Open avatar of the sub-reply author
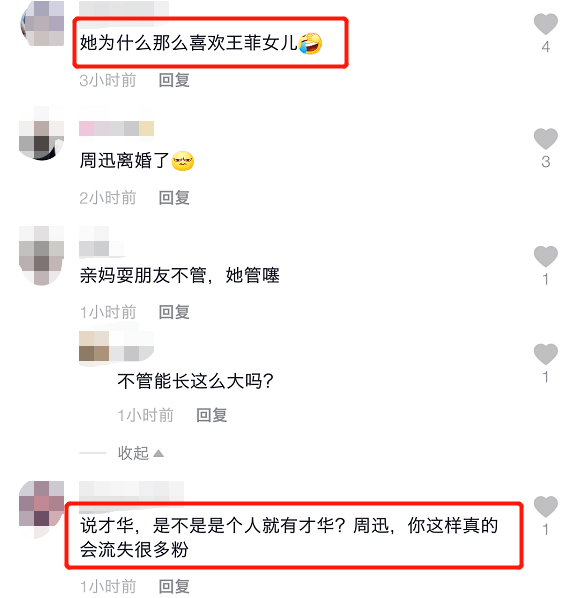The width and height of the screenshot is (573, 598). tap(94, 346)
